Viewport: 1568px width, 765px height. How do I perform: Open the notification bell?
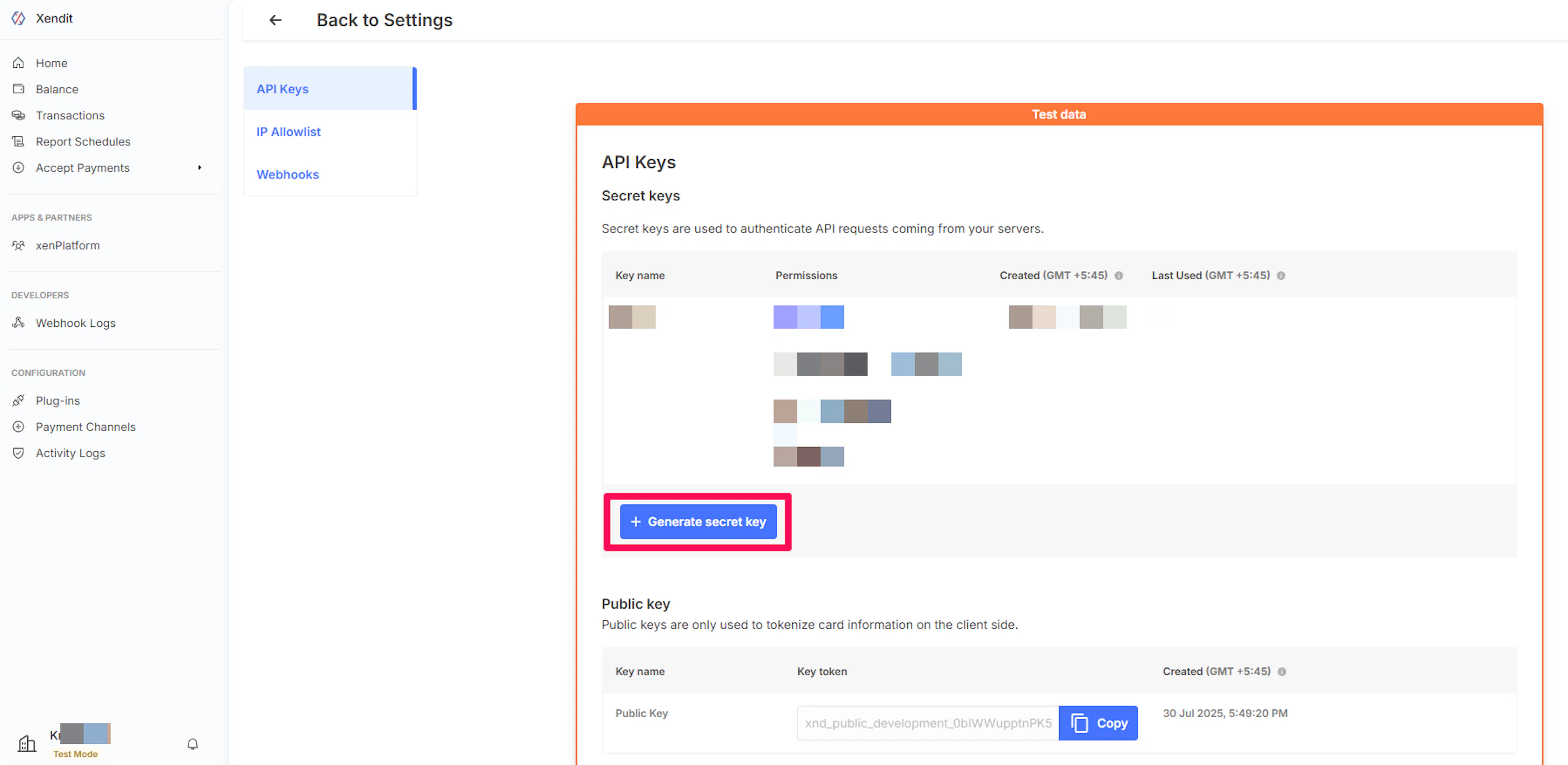tap(192, 744)
